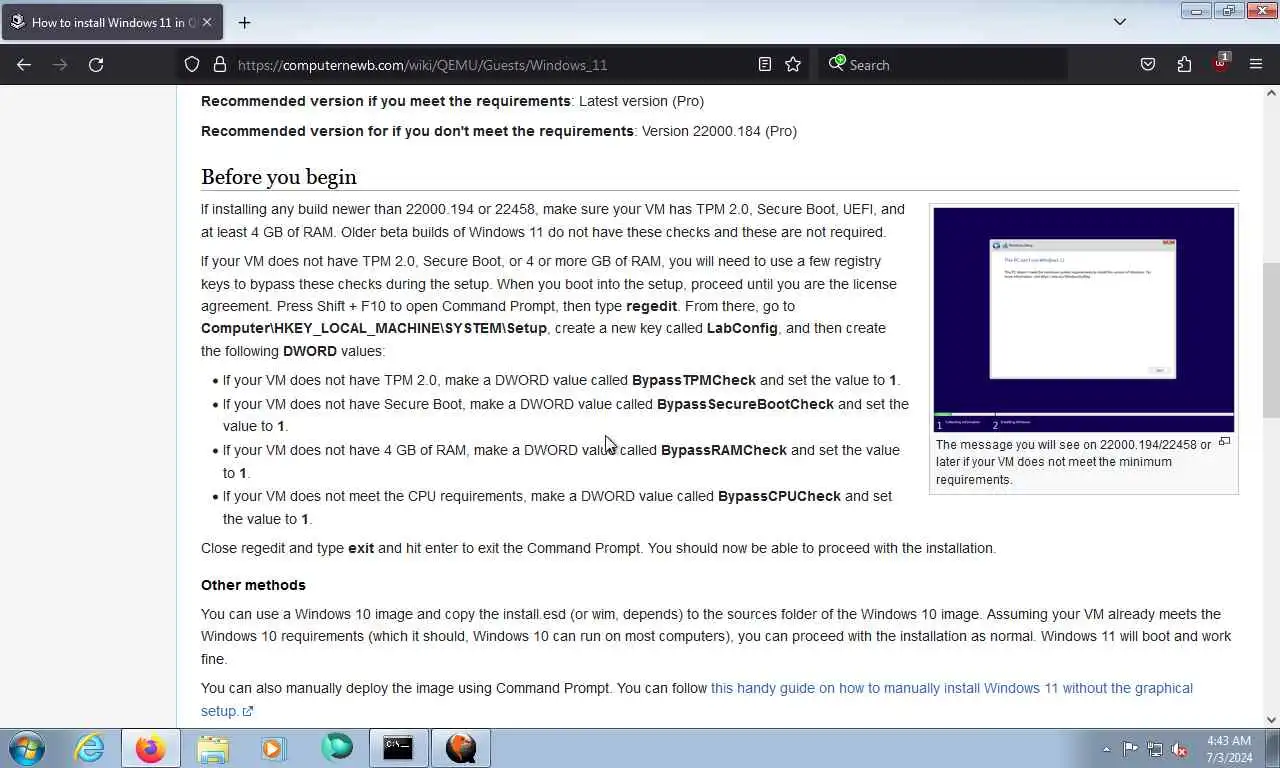Viewport: 1280px width, 768px height.
Task: Click the site security padlock icon
Action: pos(220,64)
